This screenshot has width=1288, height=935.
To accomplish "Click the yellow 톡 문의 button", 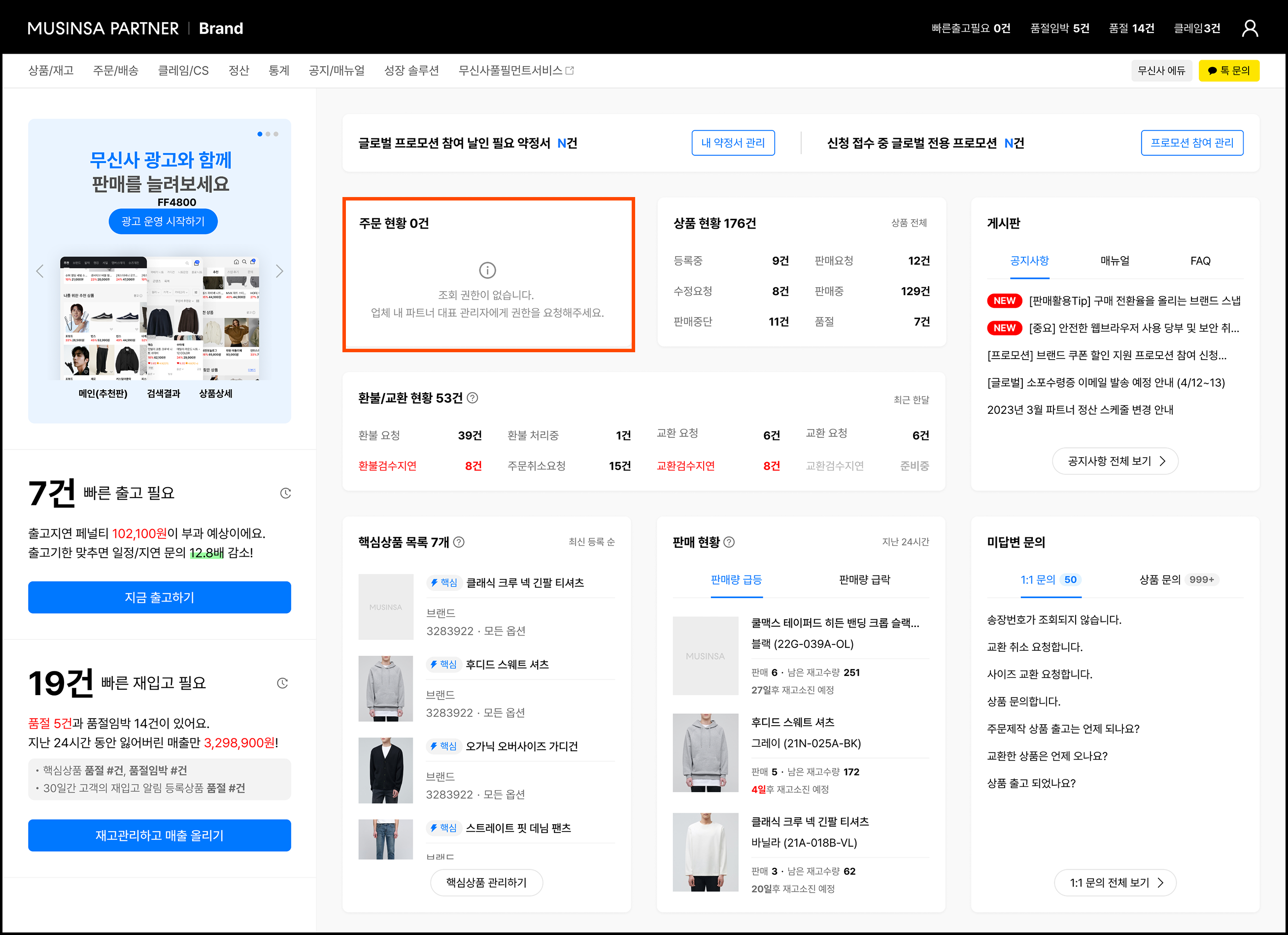I will tap(1228, 70).
